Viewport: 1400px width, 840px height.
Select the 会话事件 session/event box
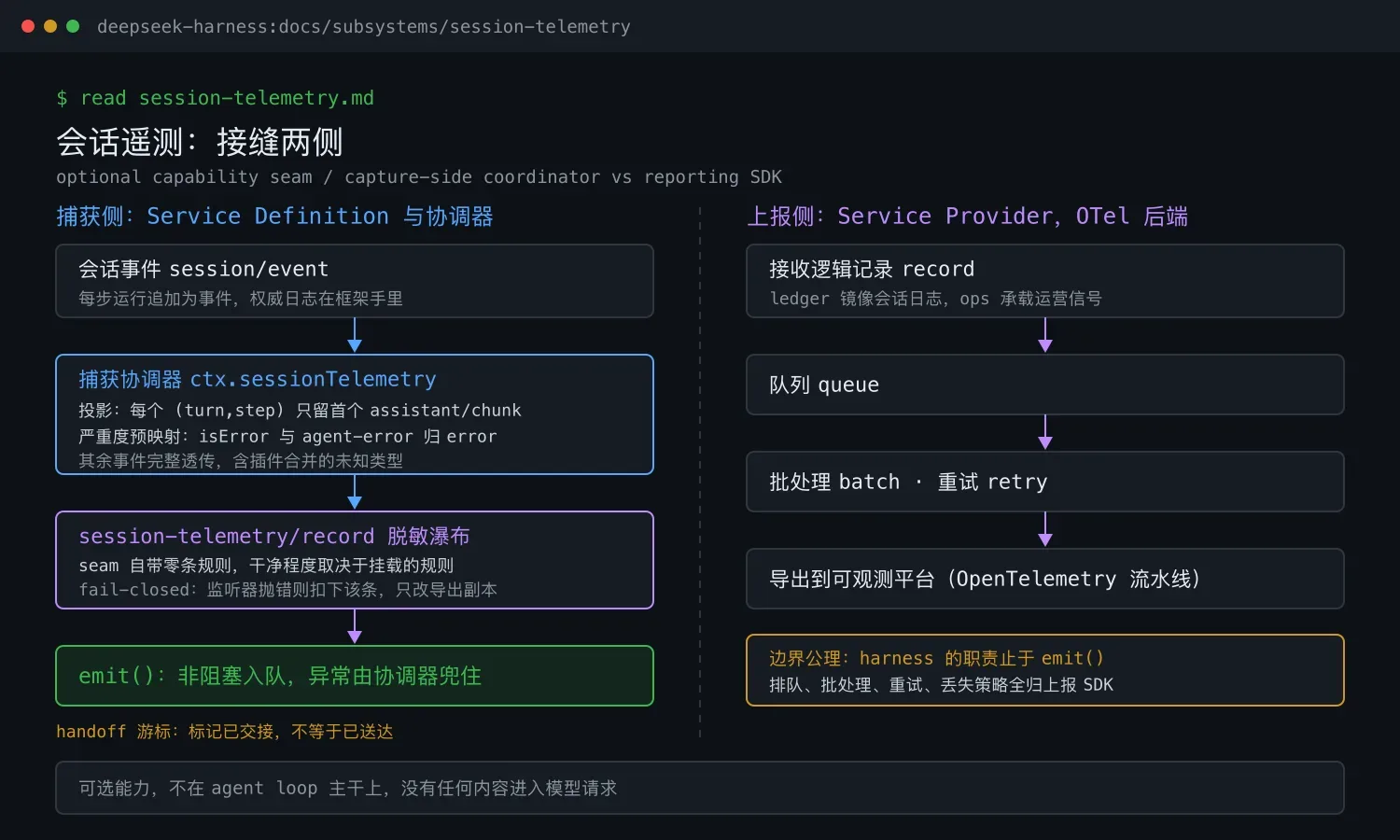click(x=355, y=281)
